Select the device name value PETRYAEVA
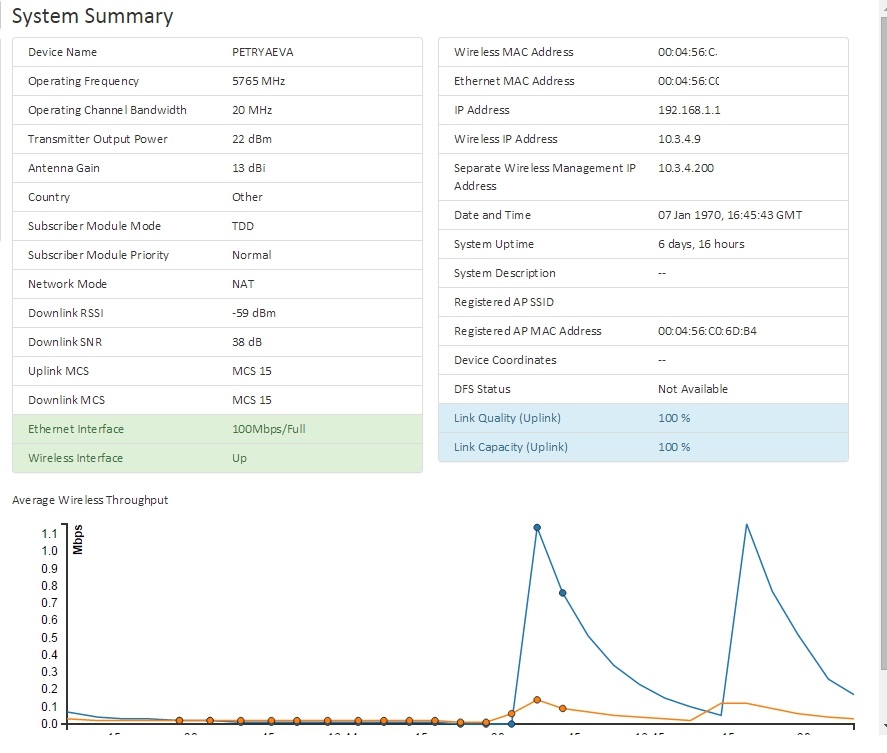Viewport: 887px width, 753px height. [263, 52]
